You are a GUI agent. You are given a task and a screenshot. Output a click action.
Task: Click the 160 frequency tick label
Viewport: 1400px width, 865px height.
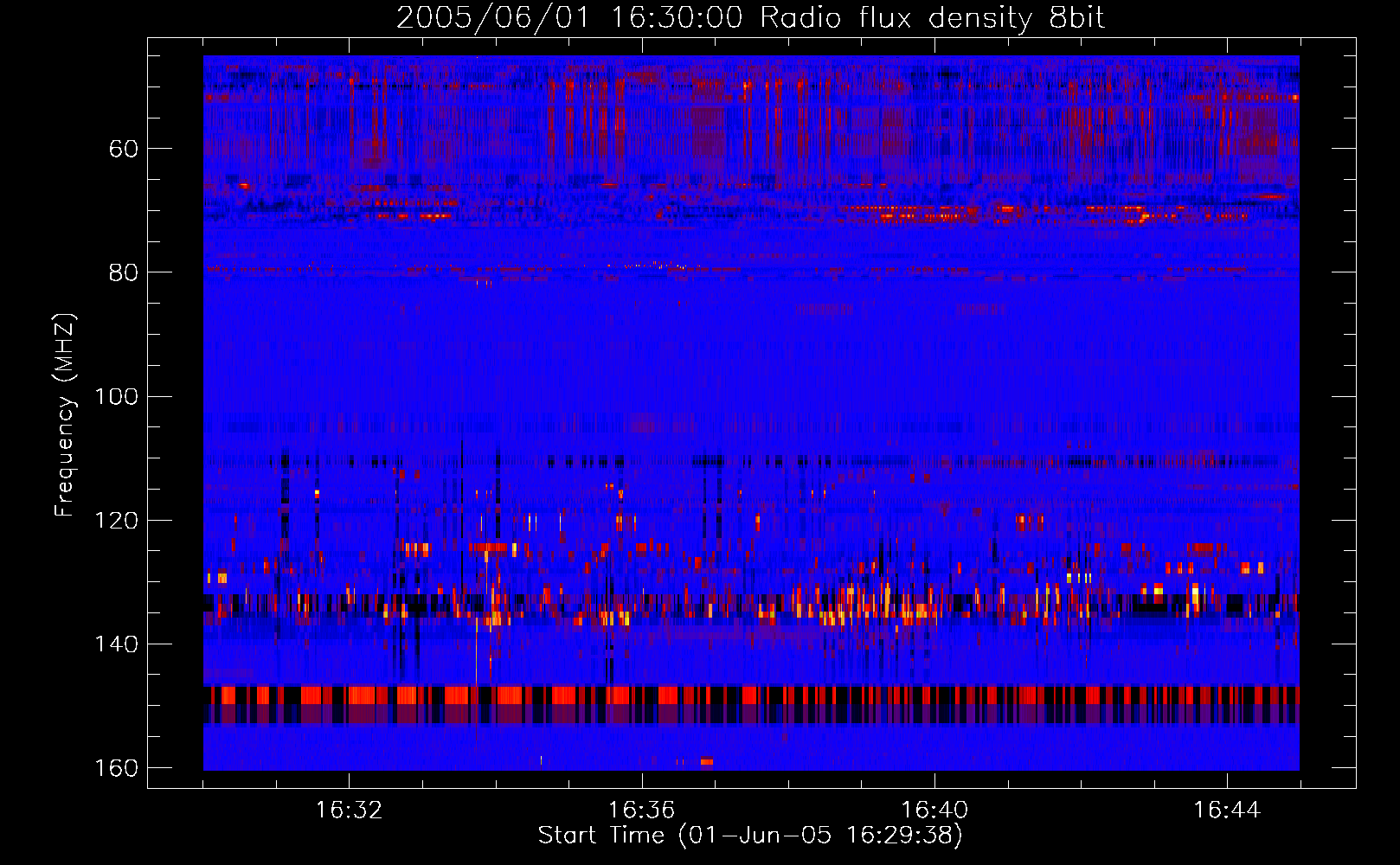(117, 768)
